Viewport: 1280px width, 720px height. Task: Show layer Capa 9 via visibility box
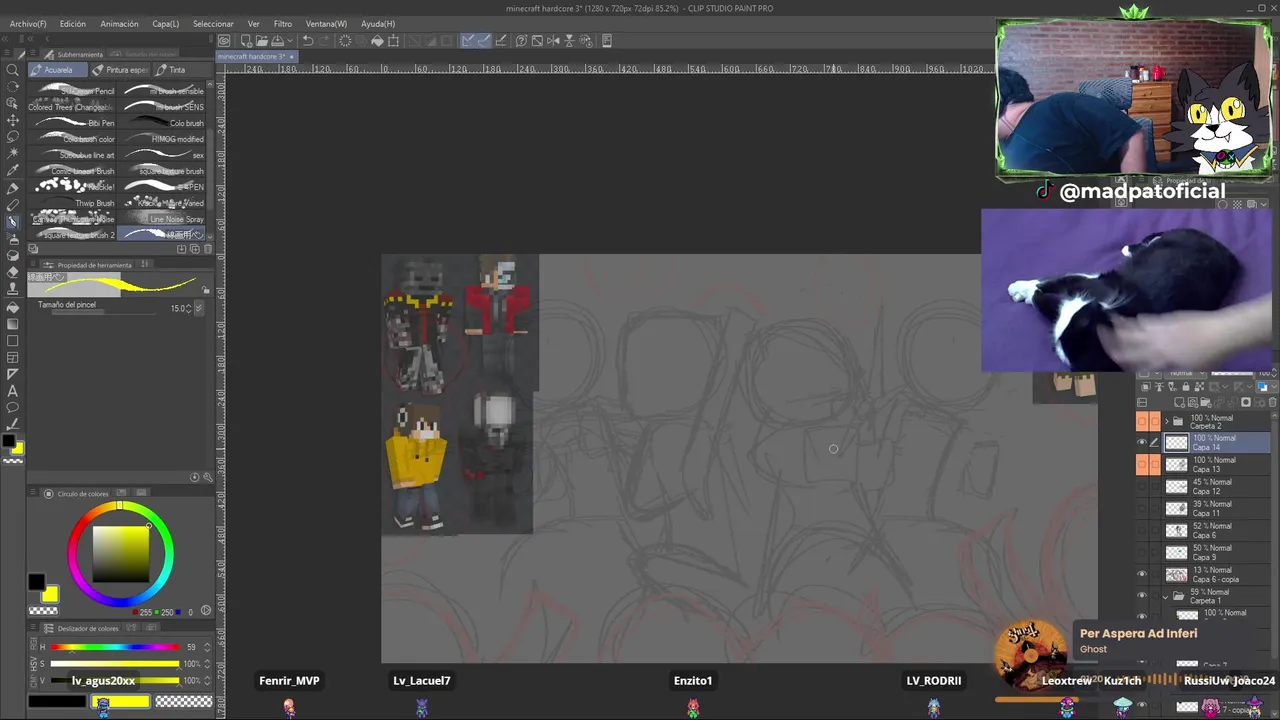1142,552
